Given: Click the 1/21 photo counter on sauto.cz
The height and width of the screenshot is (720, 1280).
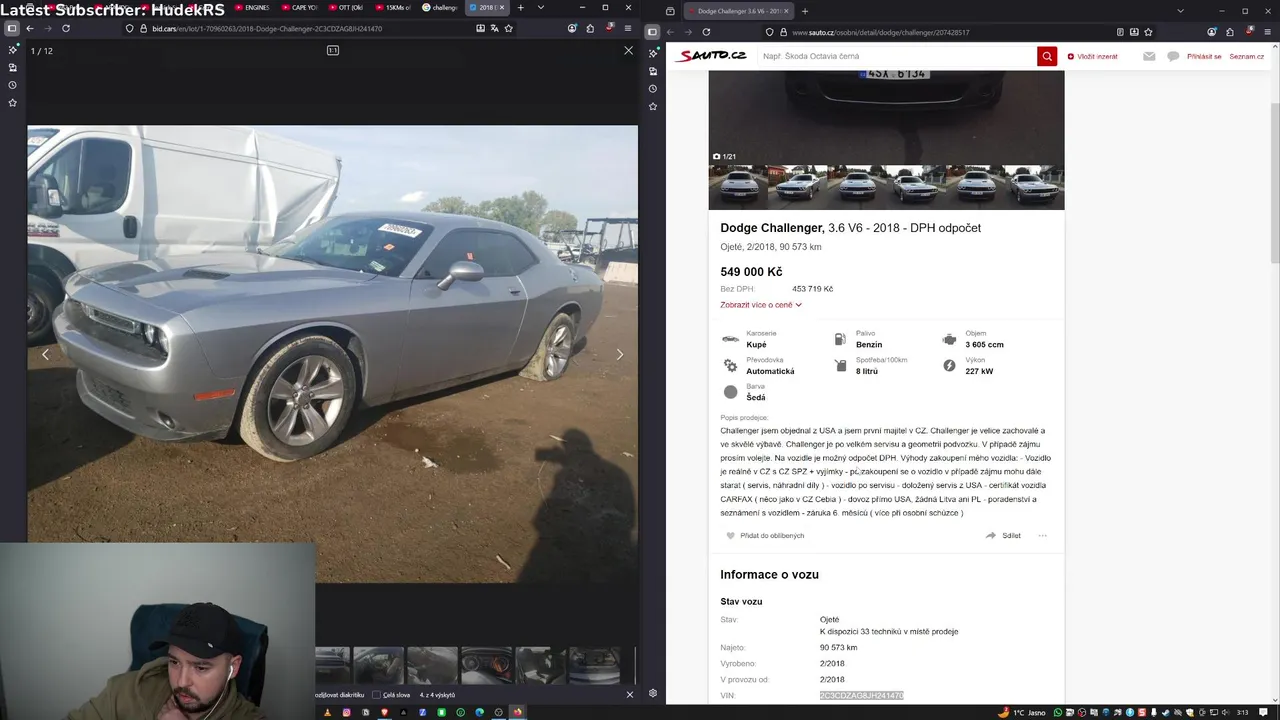Looking at the screenshot, I should (x=724, y=157).
